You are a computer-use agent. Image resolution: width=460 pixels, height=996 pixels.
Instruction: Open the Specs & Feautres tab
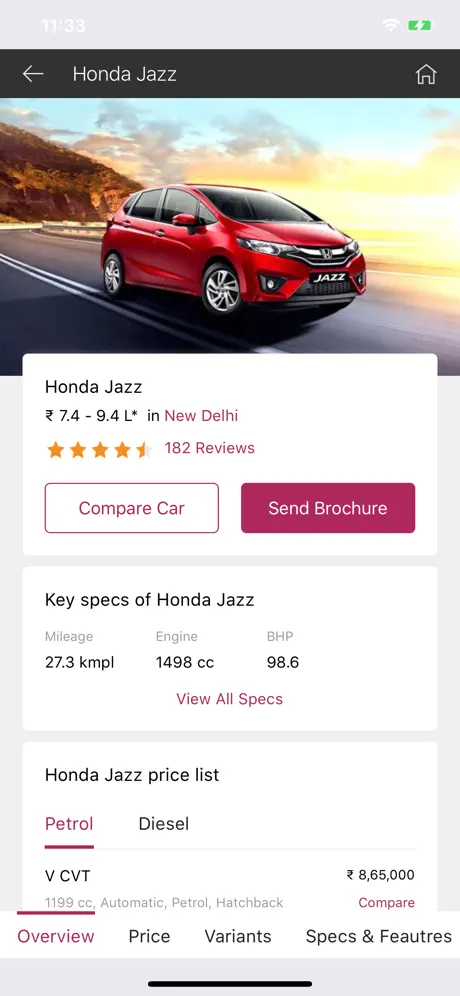coord(379,936)
